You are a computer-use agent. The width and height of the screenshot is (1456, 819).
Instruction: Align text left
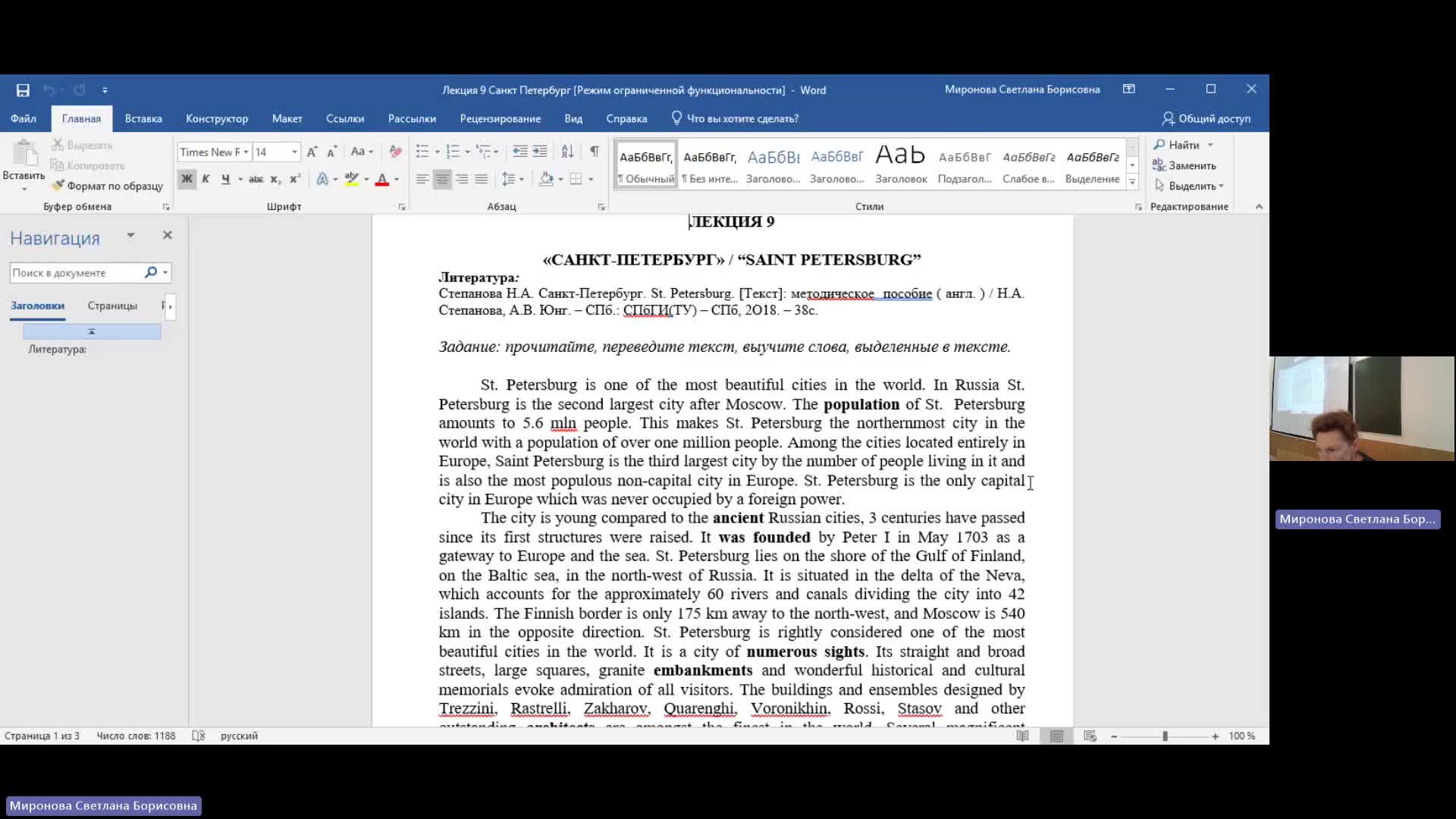[x=422, y=179]
